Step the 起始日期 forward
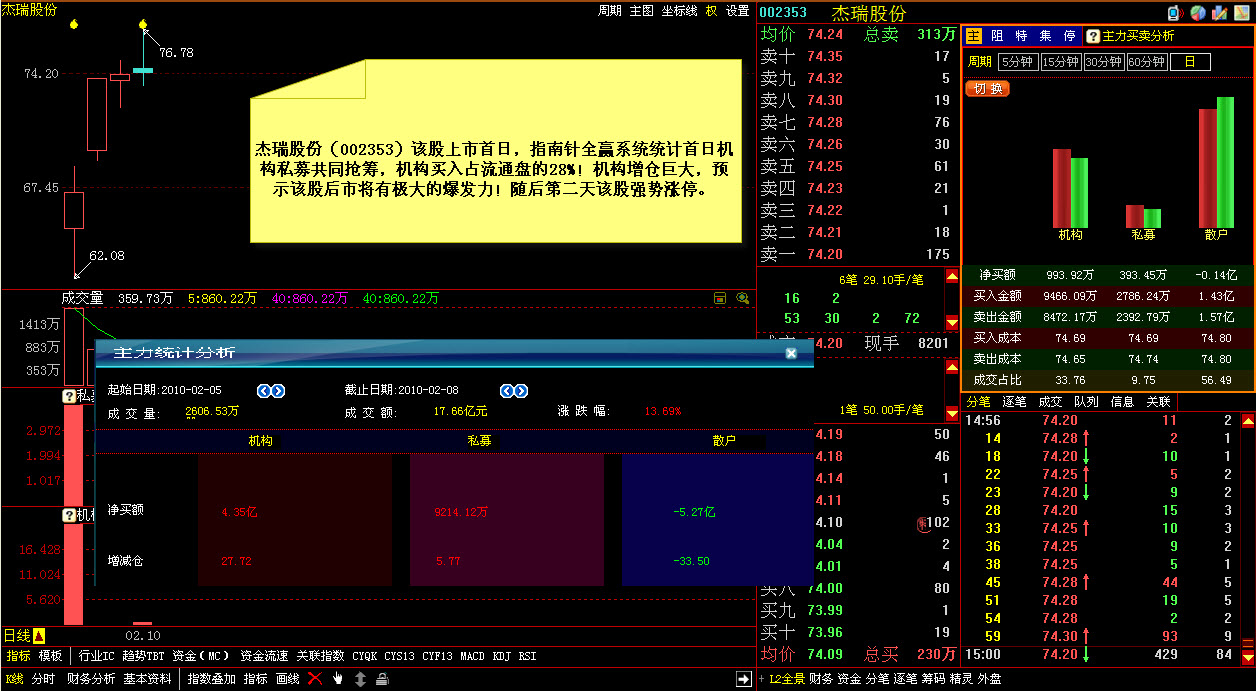Viewport: 1256px width, 691px height. coord(278,391)
